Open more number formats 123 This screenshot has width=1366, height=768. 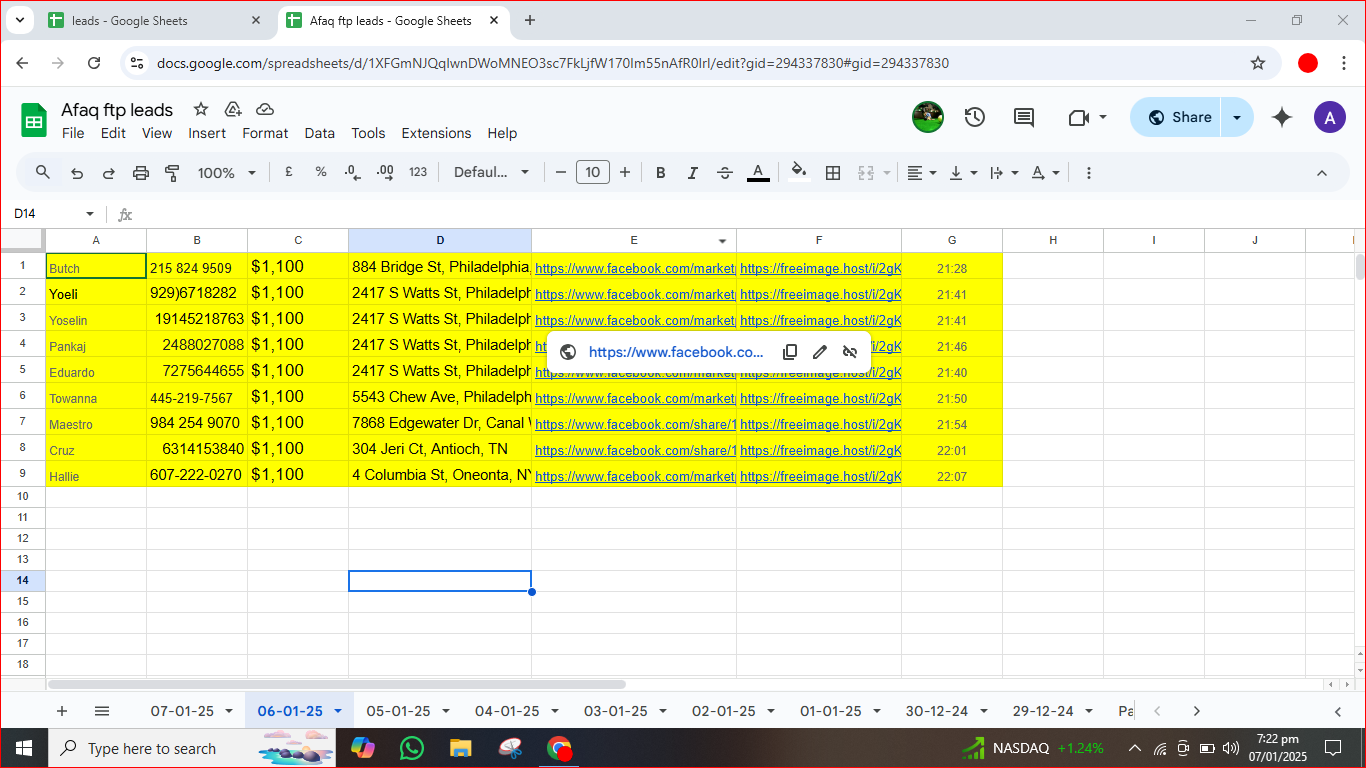(418, 172)
